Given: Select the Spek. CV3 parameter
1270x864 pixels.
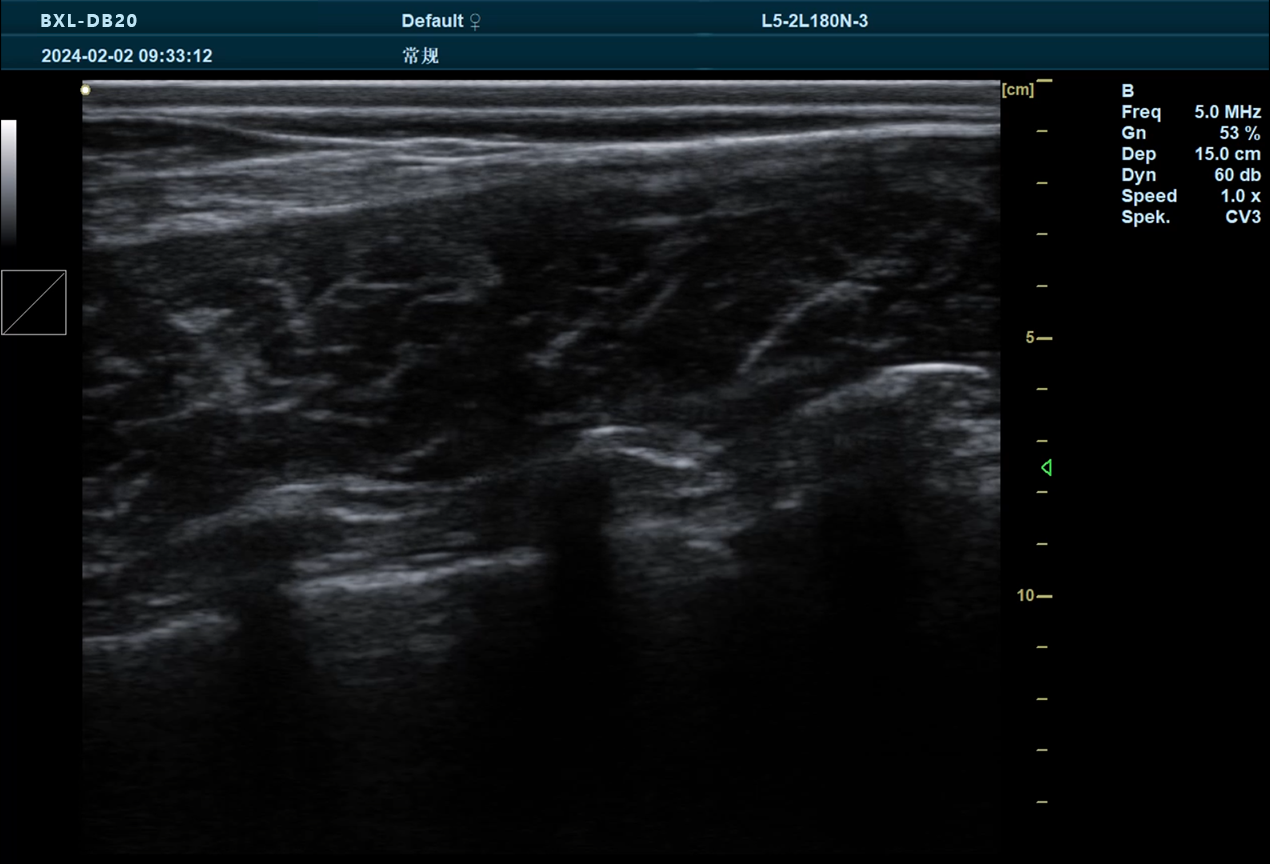Looking at the screenshot, I should tap(1190, 217).
